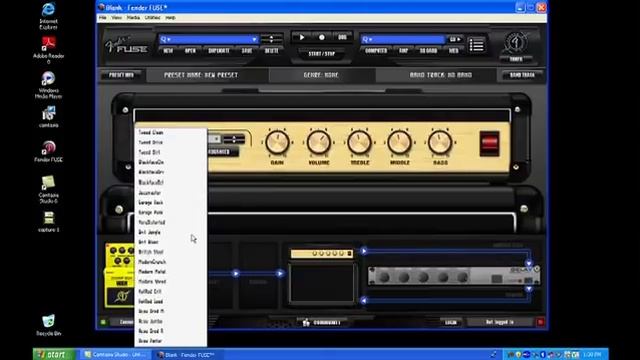The width and height of the screenshot is (640, 360).
Task: Click the media search field on the right
Action: click(402, 40)
